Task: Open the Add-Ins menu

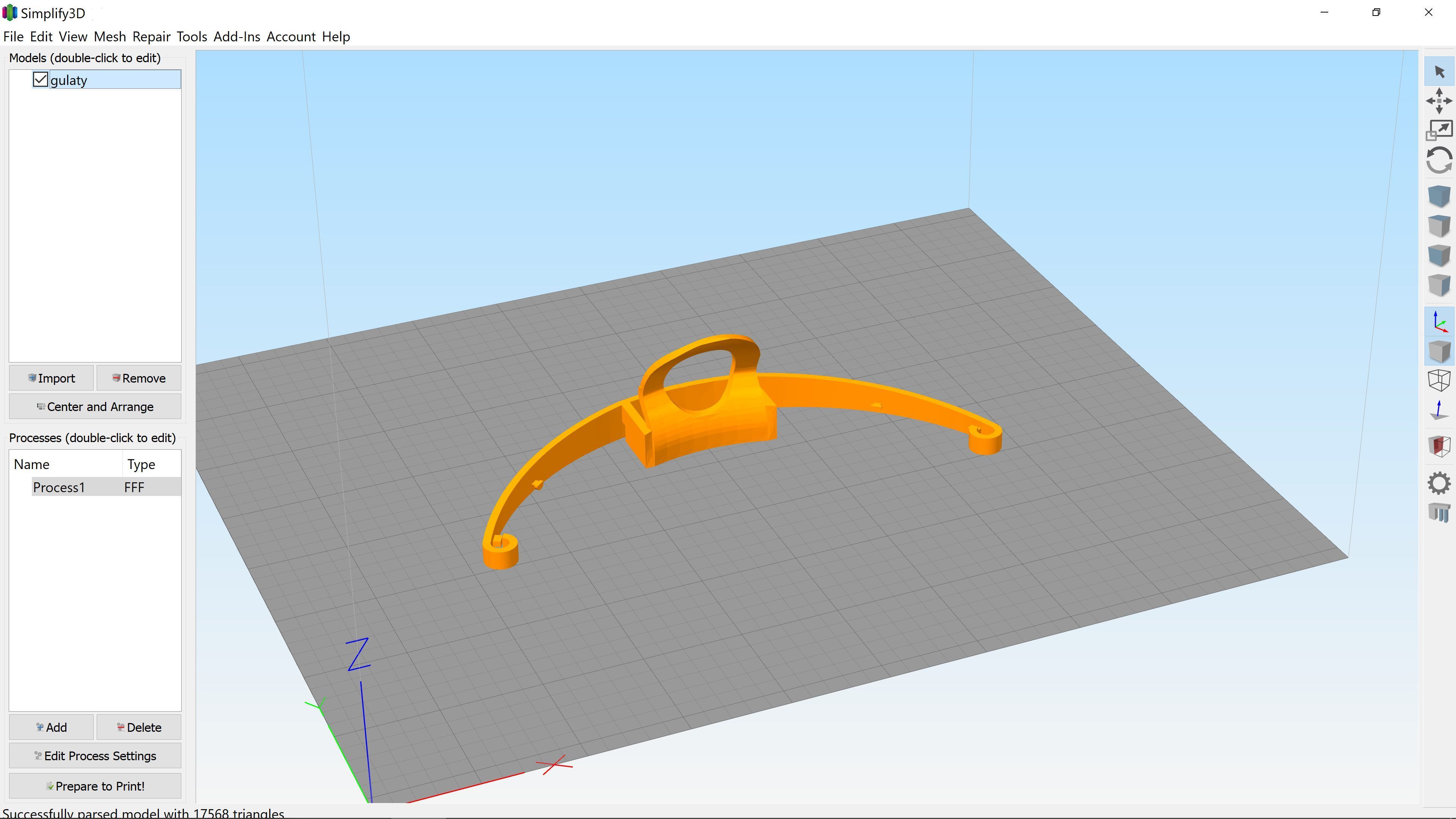Action: 237,37
